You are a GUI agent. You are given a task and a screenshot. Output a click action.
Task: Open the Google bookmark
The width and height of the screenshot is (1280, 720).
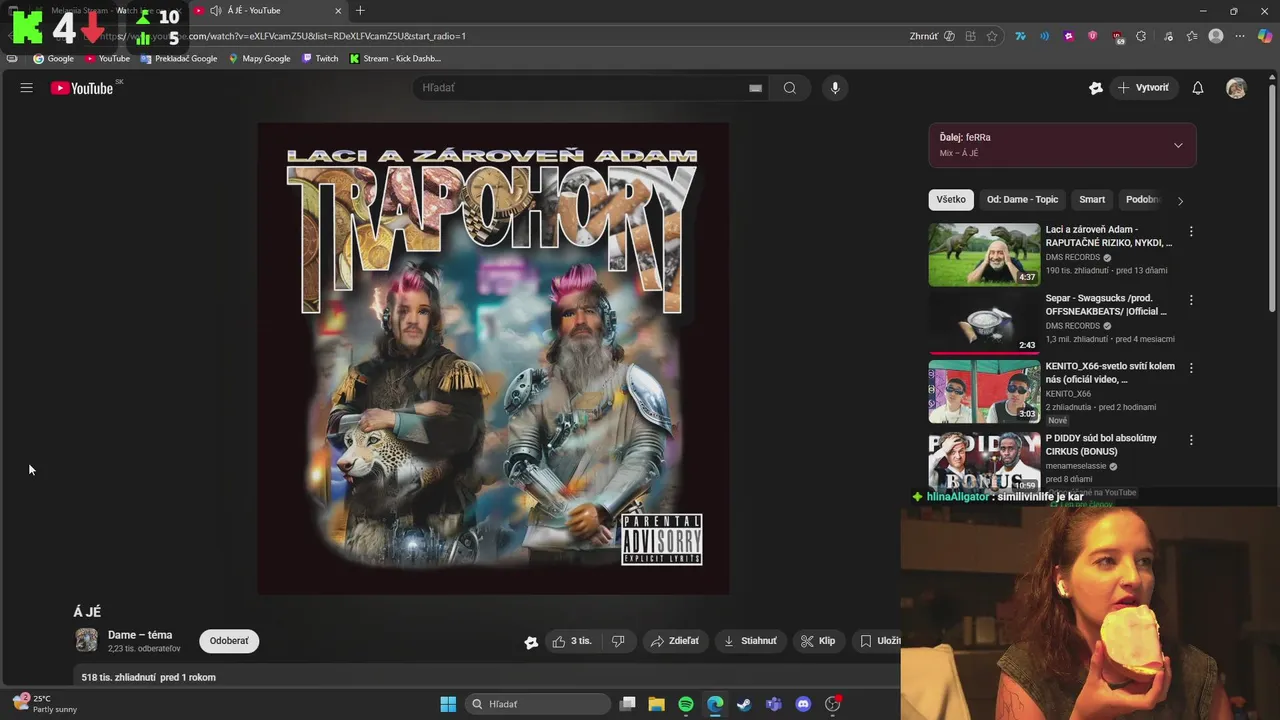pyautogui.click(x=54, y=58)
